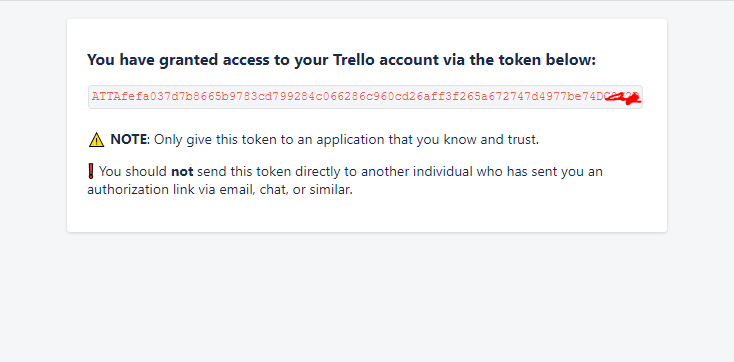734x362 pixels.
Task: Click the gray margin left of the card
Action: (x=33, y=126)
